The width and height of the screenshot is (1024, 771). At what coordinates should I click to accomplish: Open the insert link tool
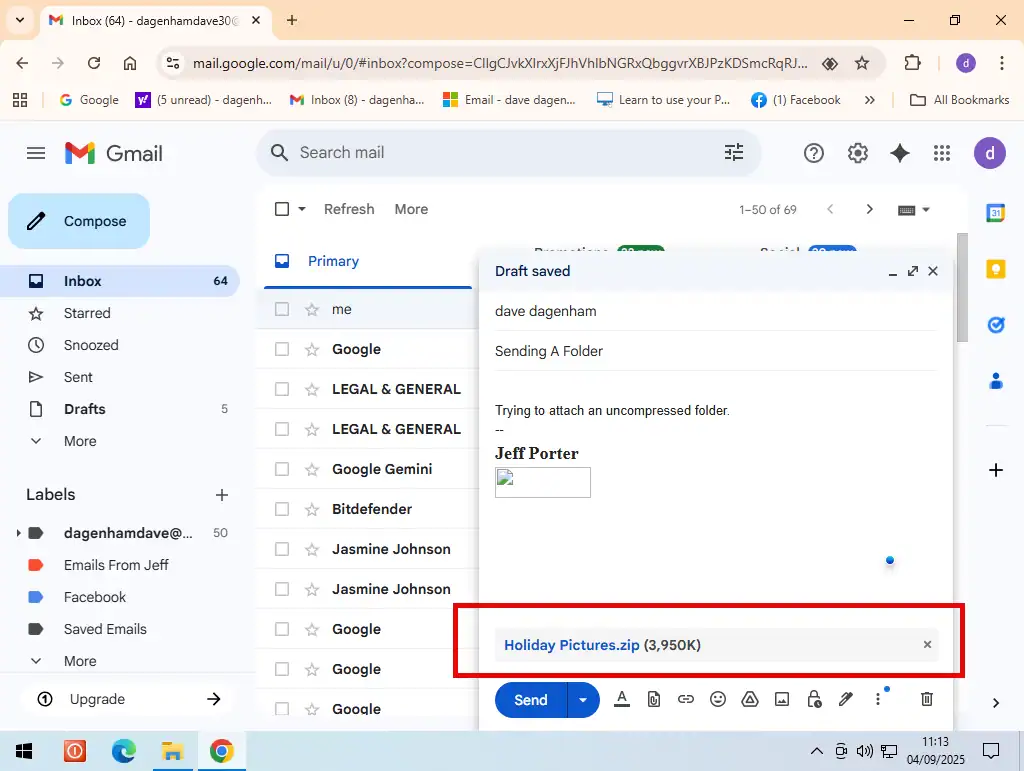pyautogui.click(x=685, y=700)
